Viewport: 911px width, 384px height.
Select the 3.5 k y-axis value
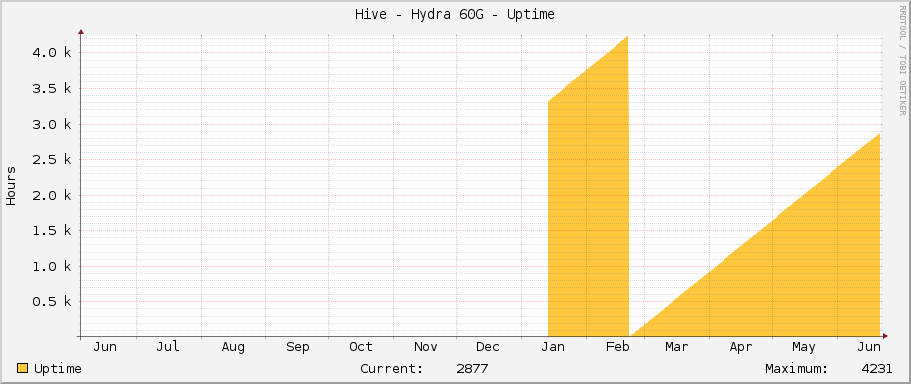point(52,88)
